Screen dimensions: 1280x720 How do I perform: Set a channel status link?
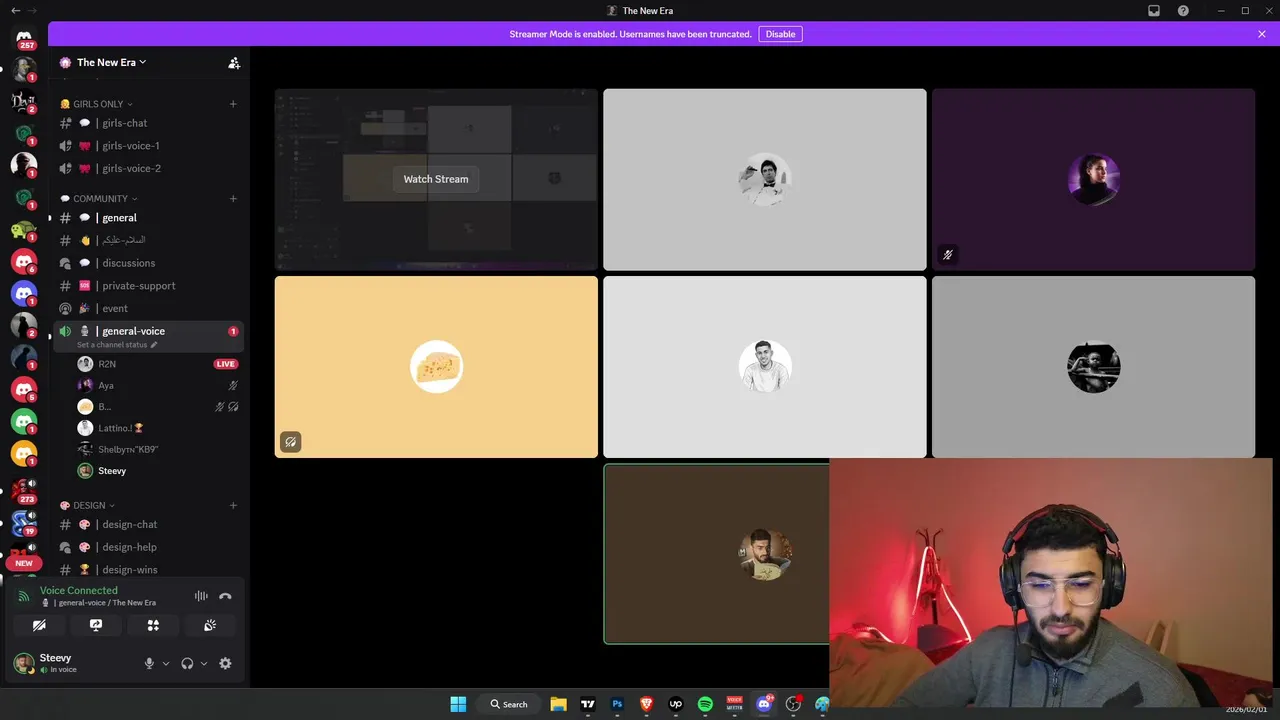(x=117, y=345)
